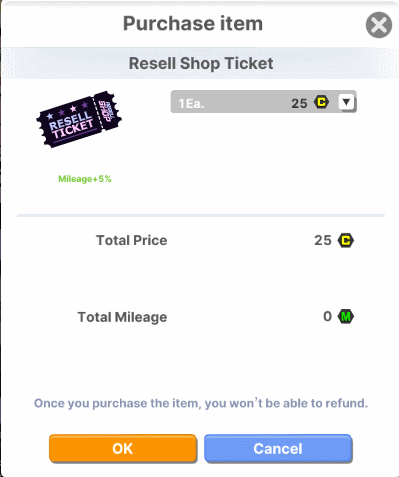Image resolution: width=399 pixels, height=477 pixels.
Task: Click the Resell Shop Ticket title bar
Action: (201, 63)
